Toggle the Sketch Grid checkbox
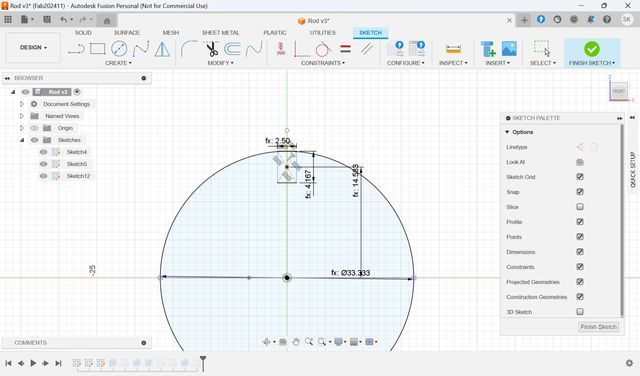Viewport: 640px width, 376px height. (580, 177)
